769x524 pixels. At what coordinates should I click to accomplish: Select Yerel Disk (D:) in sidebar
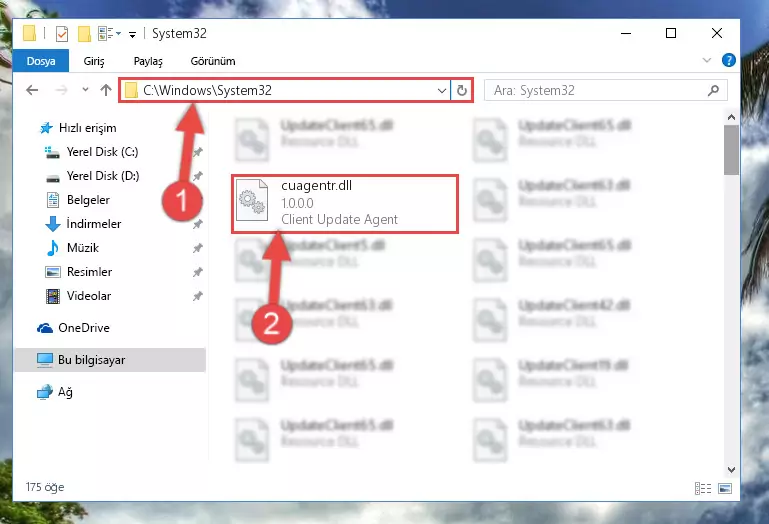tap(103, 176)
